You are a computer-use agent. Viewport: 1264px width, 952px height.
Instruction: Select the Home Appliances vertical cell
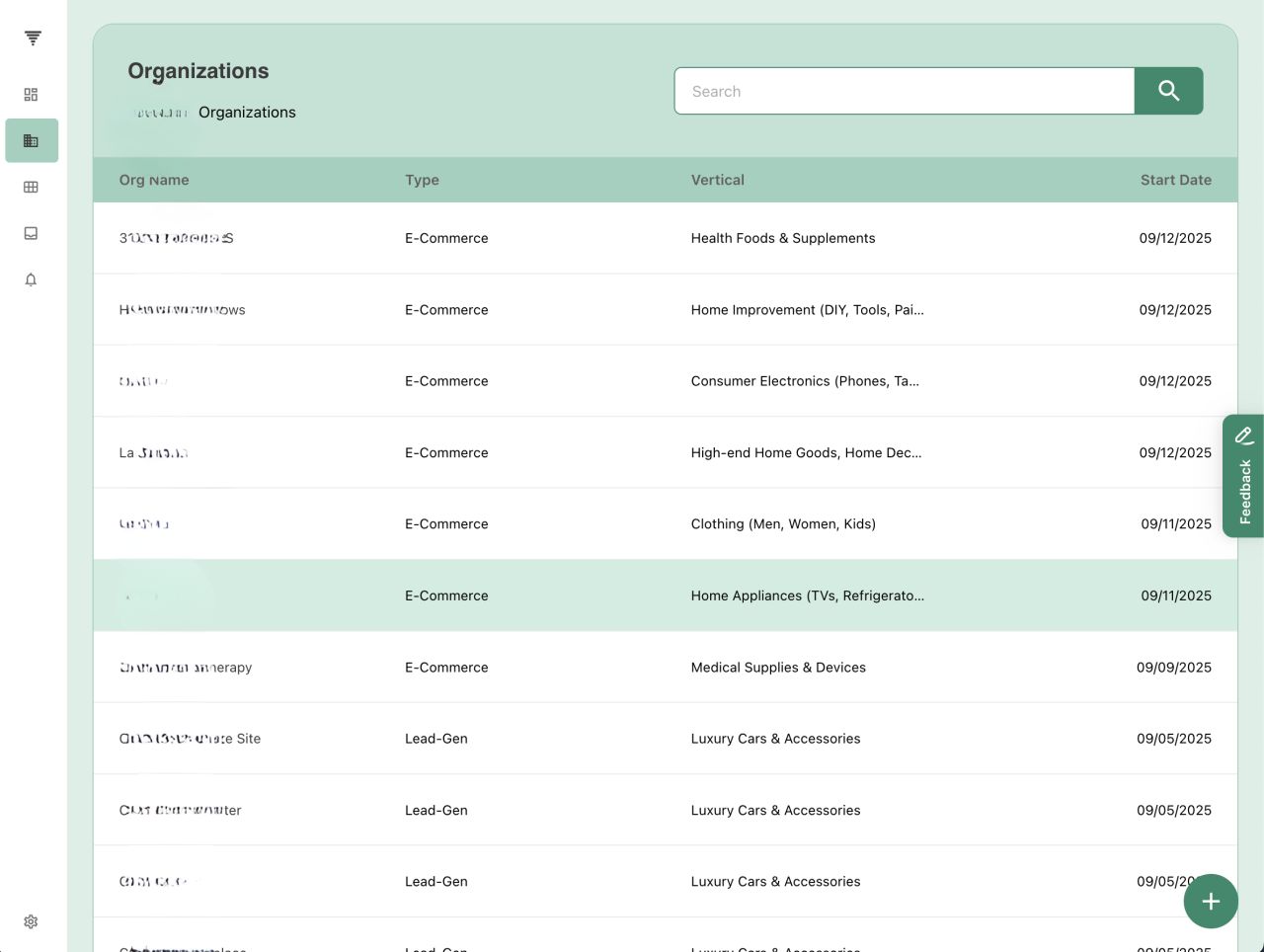pos(808,595)
